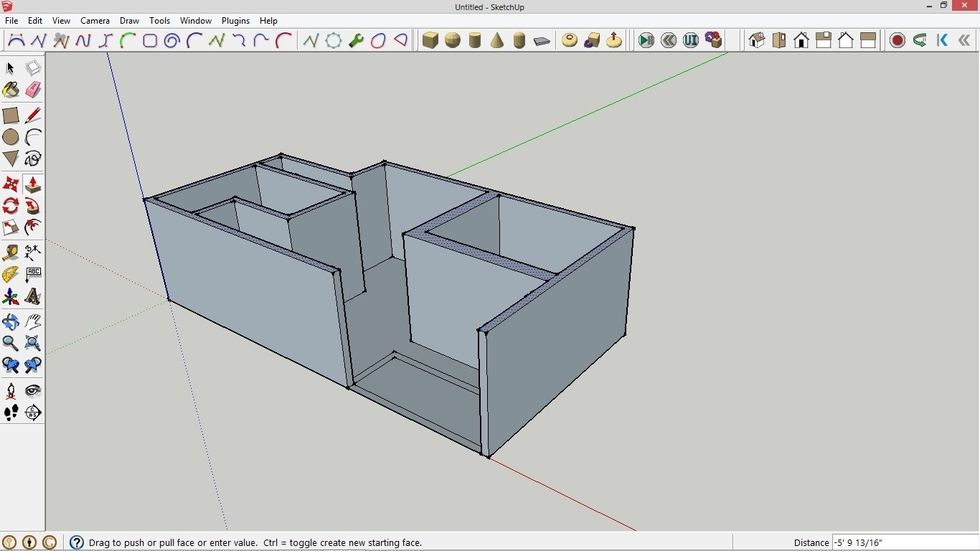This screenshot has width=980, height=551.
Task: Choose the Pan hand tool
Action: coord(33,322)
